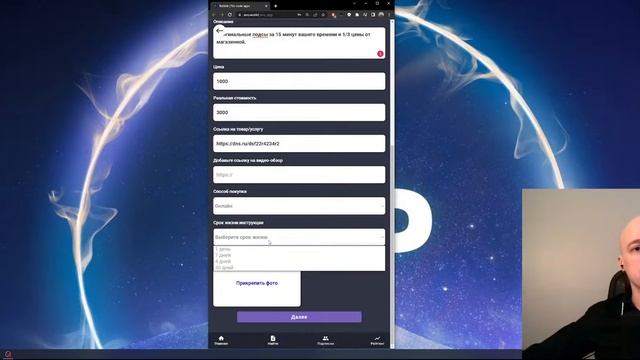
Task: Open the Подписки people icon tab
Action: [325, 340]
